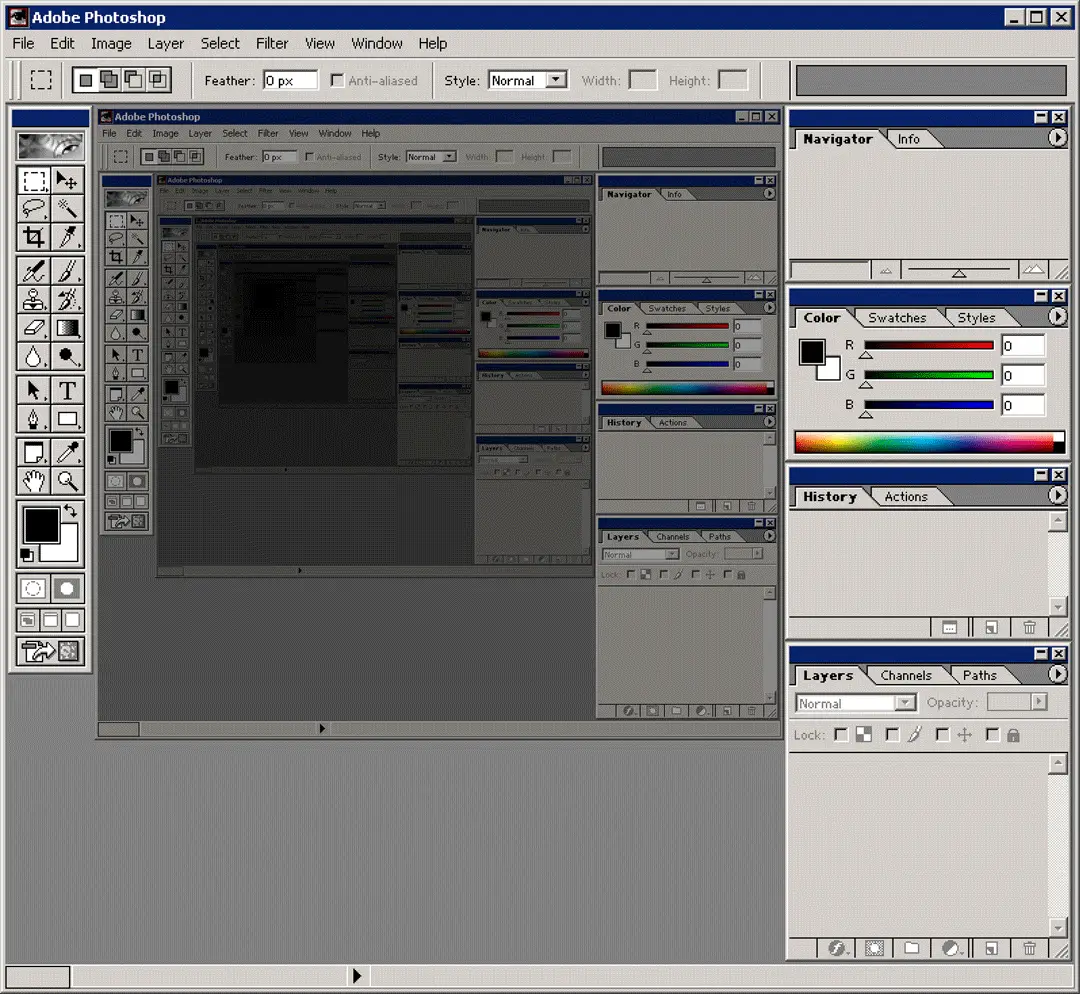This screenshot has height=994, width=1080.
Task: Switch to Standard editing mode
Action: tap(34, 588)
